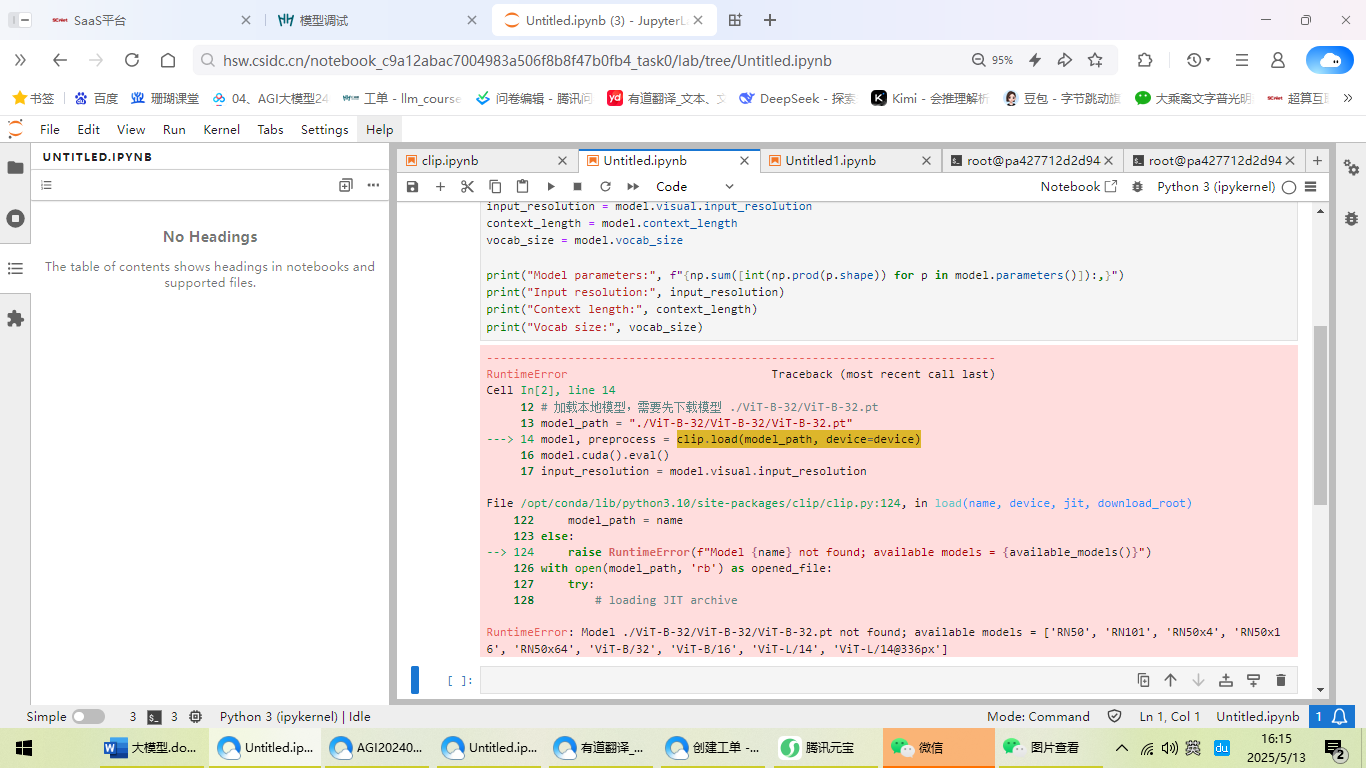Save the notebook with the floppy disk icon
This screenshot has width=1366, height=768.
pyautogui.click(x=412, y=186)
